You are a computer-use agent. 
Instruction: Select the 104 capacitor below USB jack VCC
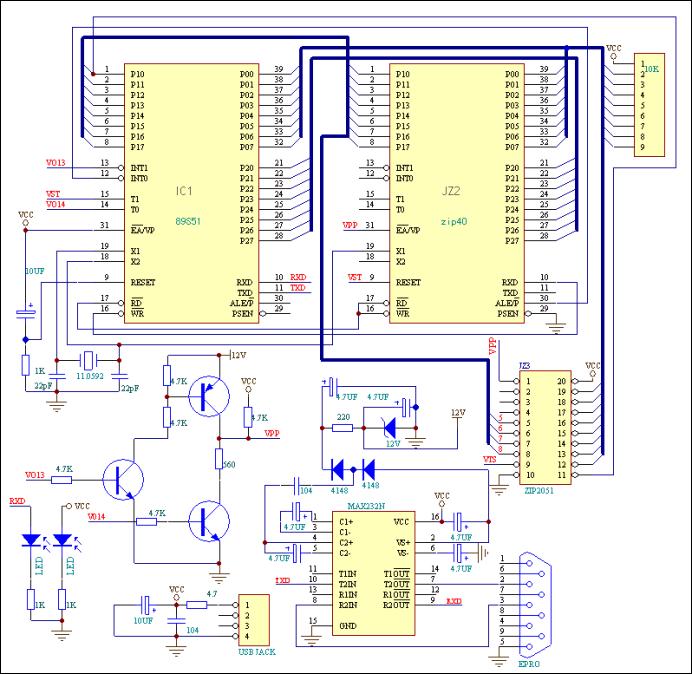click(177, 621)
